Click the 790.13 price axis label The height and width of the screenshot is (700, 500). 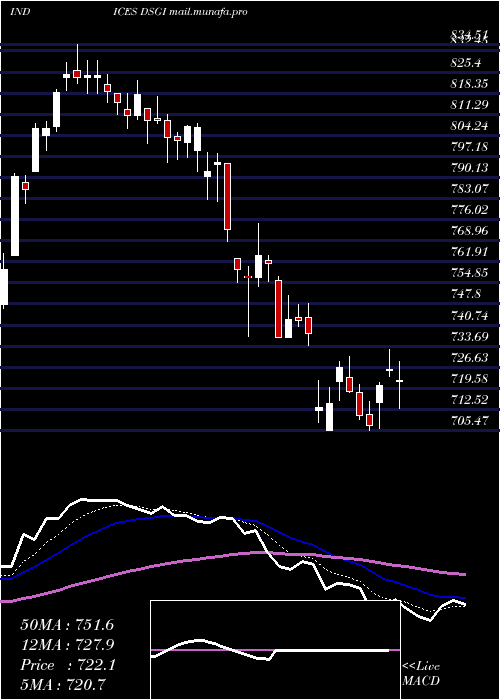pos(468,168)
